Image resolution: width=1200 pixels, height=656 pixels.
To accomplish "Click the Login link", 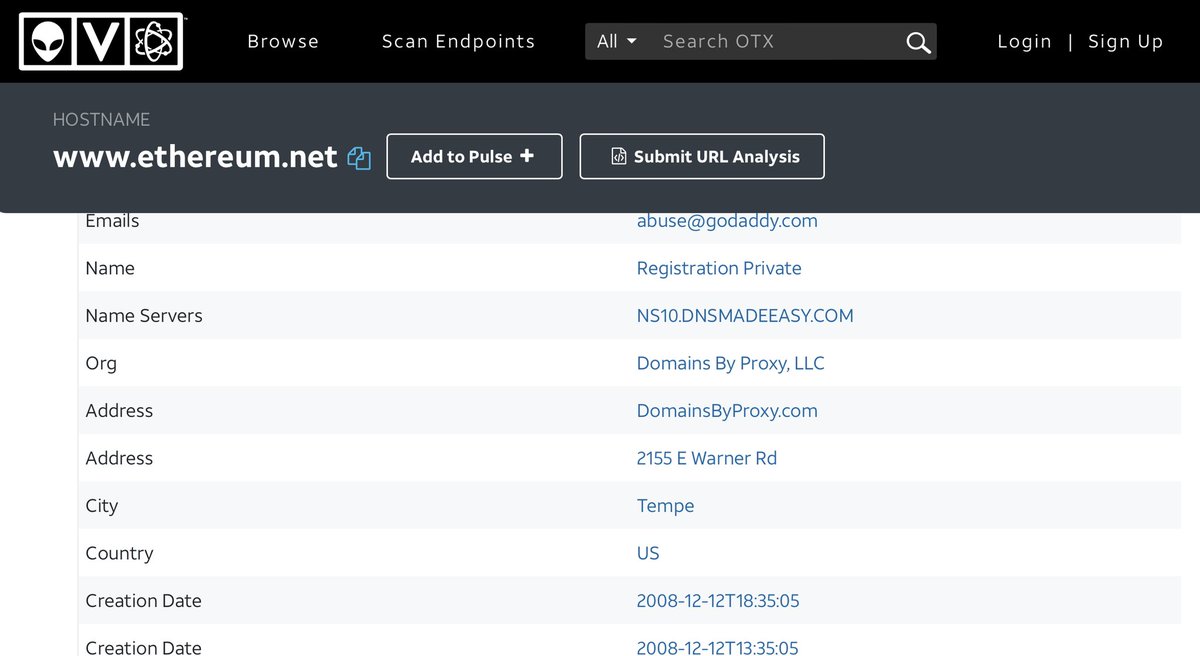I will pyautogui.click(x=1024, y=42).
